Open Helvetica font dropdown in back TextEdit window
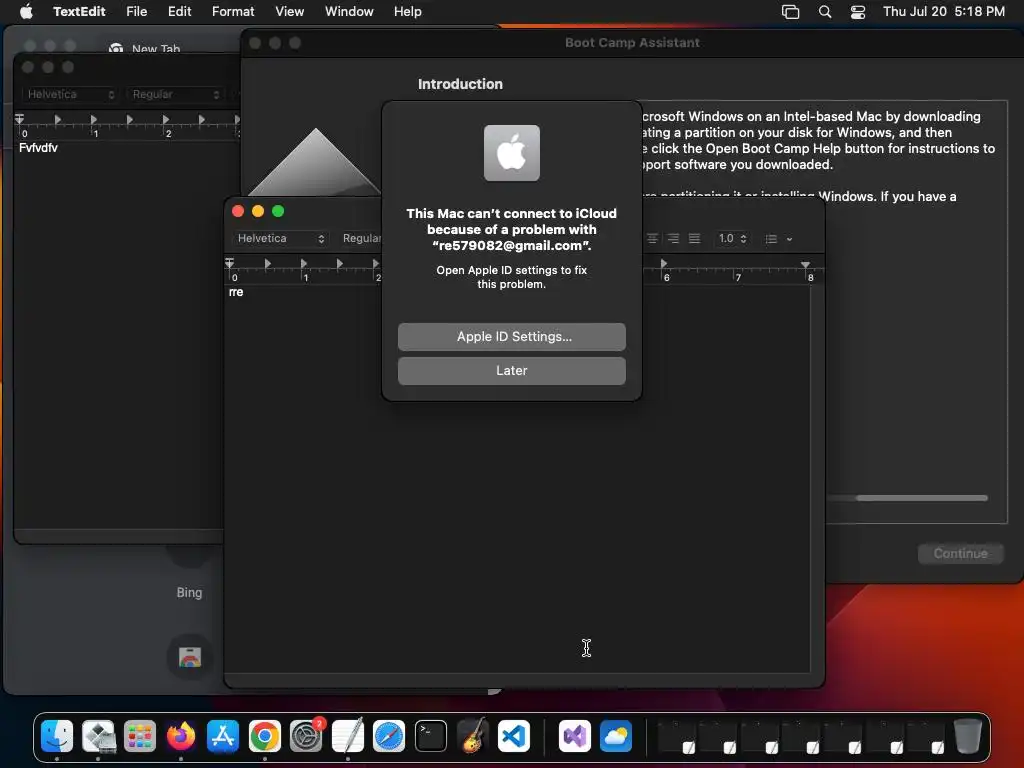 tap(69, 94)
